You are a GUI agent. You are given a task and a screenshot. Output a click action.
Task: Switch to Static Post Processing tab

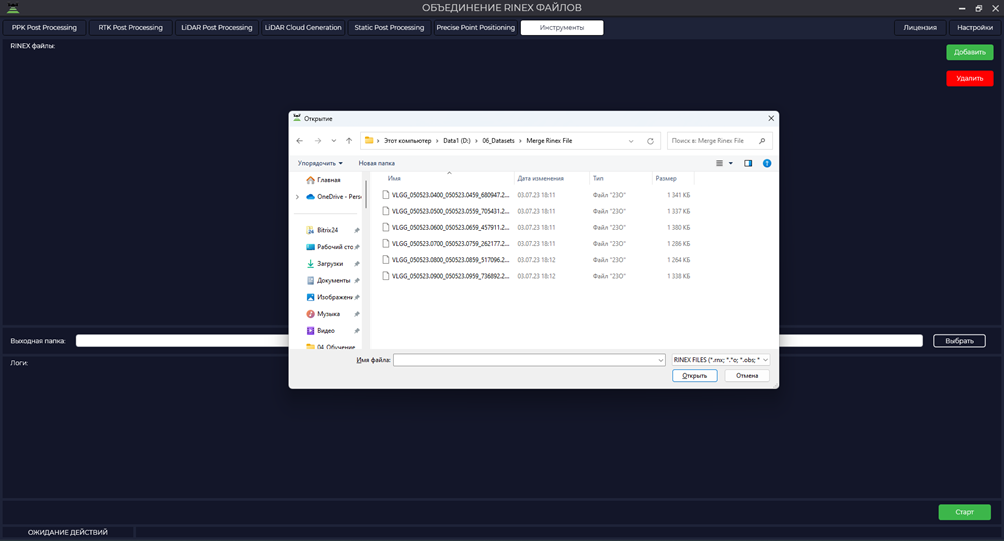(389, 28)
